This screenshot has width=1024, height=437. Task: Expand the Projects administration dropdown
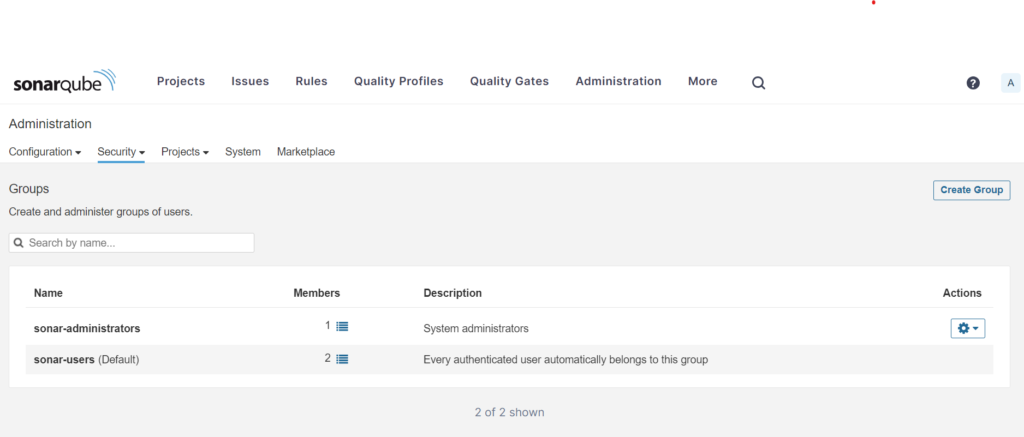184,152
